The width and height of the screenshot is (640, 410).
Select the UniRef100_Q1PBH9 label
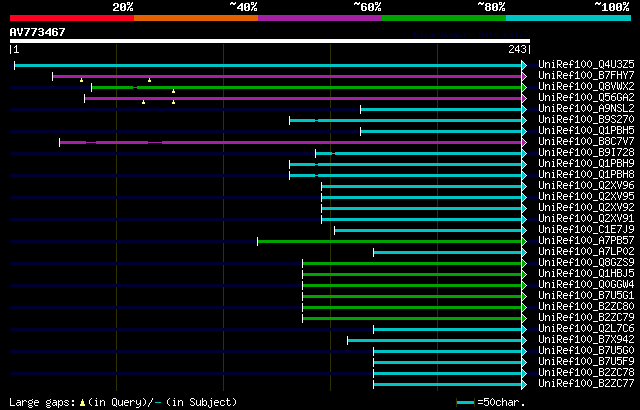pyautogui.click(x=586, y=164)
